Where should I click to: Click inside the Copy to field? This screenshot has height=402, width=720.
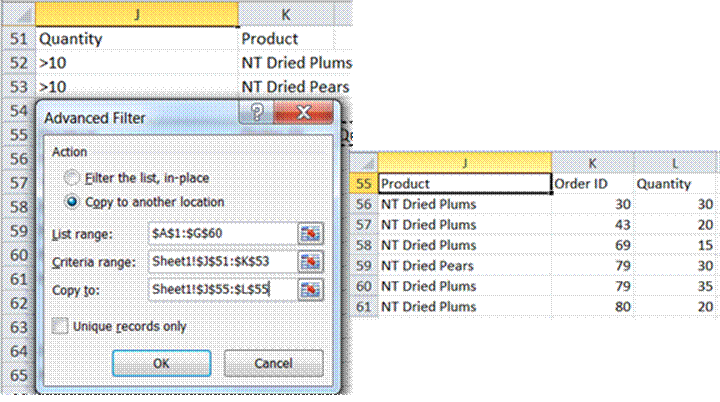[220, 289]
